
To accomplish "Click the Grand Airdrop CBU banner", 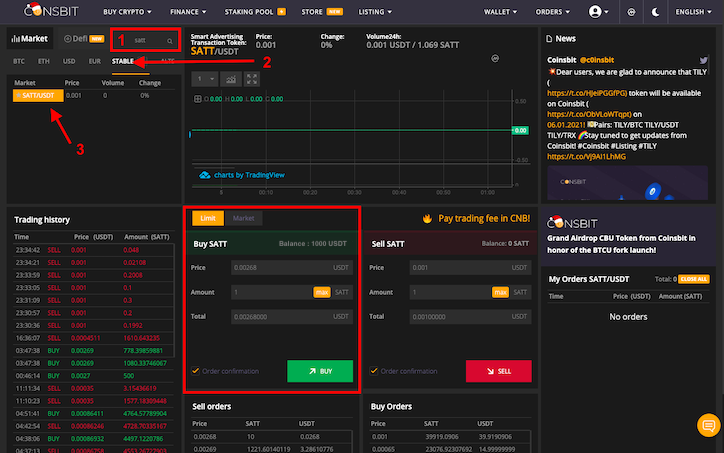I will click(x=628, y=236).
